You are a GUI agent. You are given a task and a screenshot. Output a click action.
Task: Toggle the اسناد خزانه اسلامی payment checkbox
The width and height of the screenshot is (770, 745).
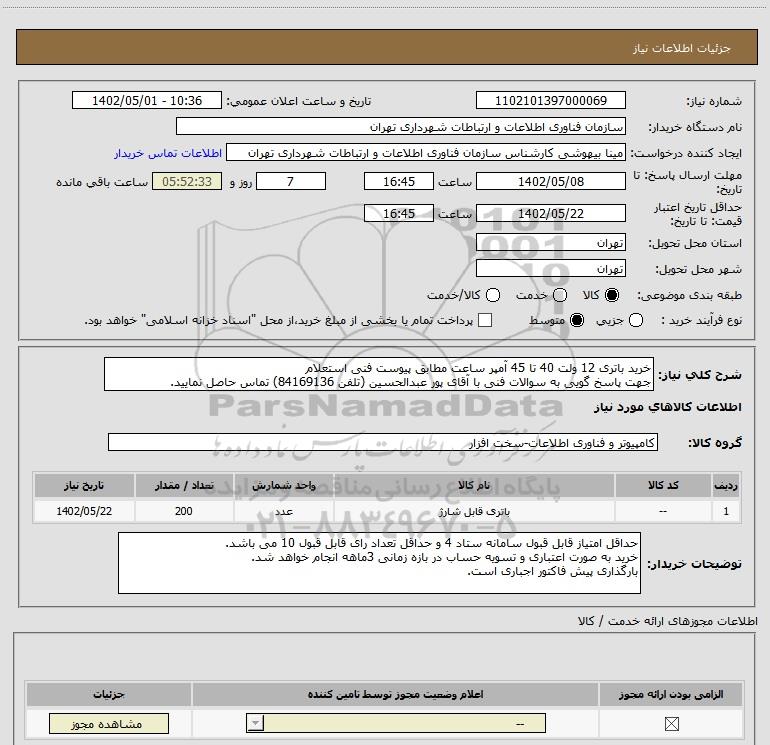tap(485, 320)
